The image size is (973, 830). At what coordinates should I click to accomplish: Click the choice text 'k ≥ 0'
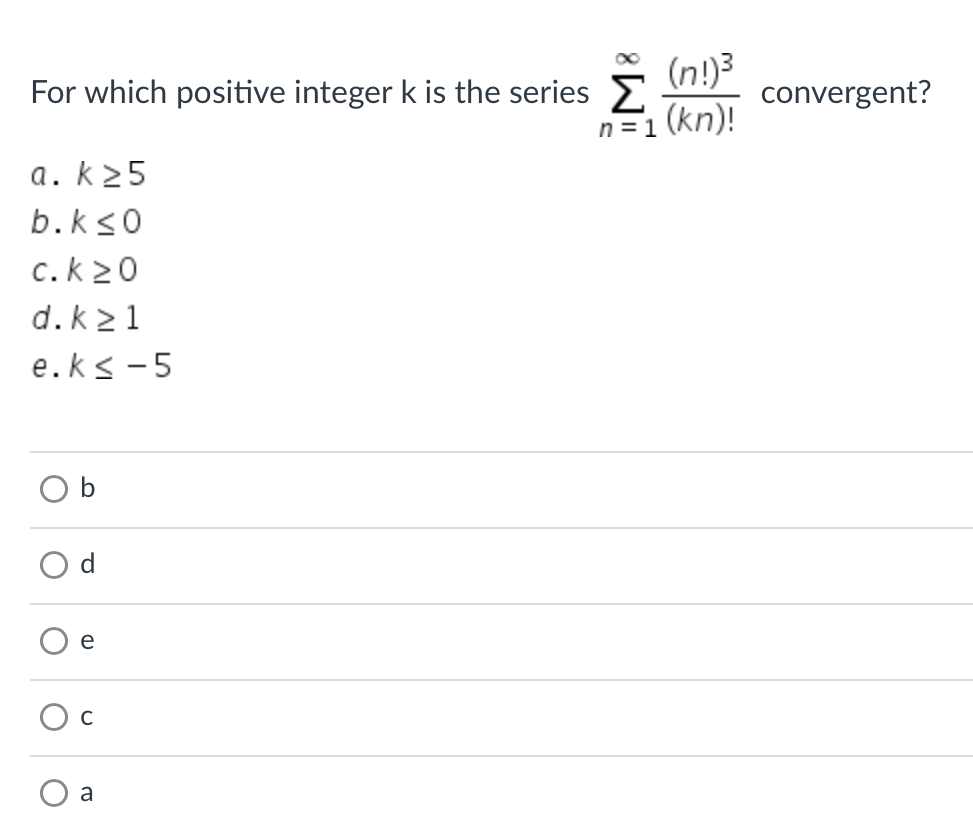tap(88, 270)
